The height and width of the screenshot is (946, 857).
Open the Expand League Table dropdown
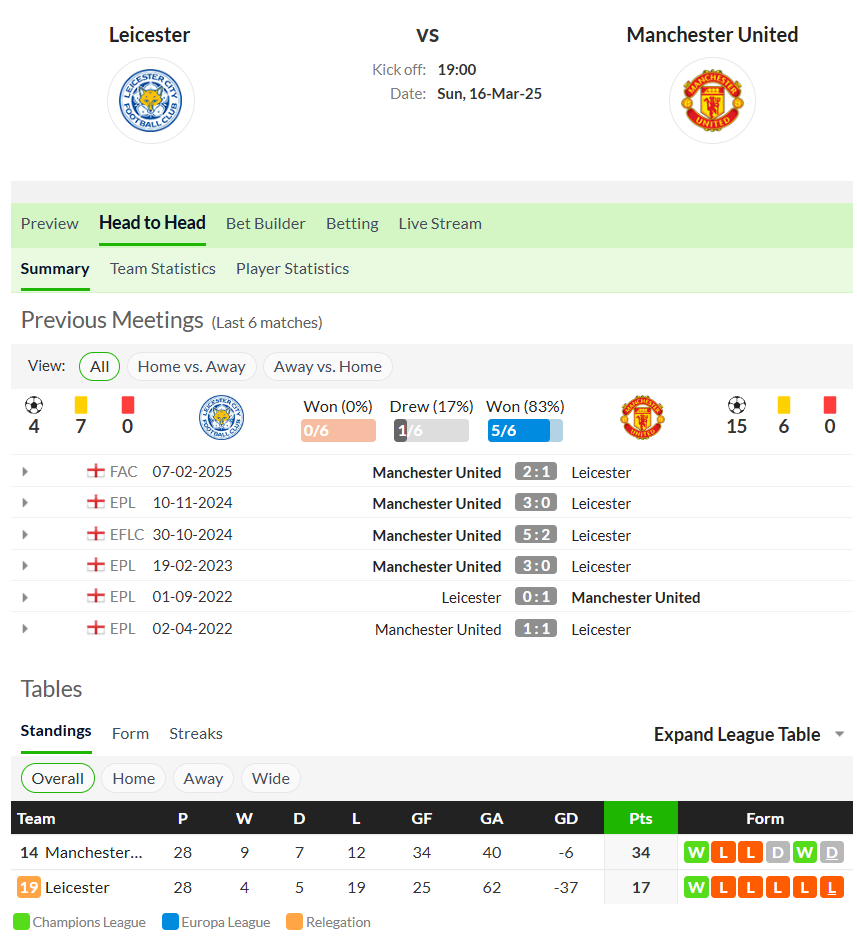pyautogui.click(x=748, y=734)
